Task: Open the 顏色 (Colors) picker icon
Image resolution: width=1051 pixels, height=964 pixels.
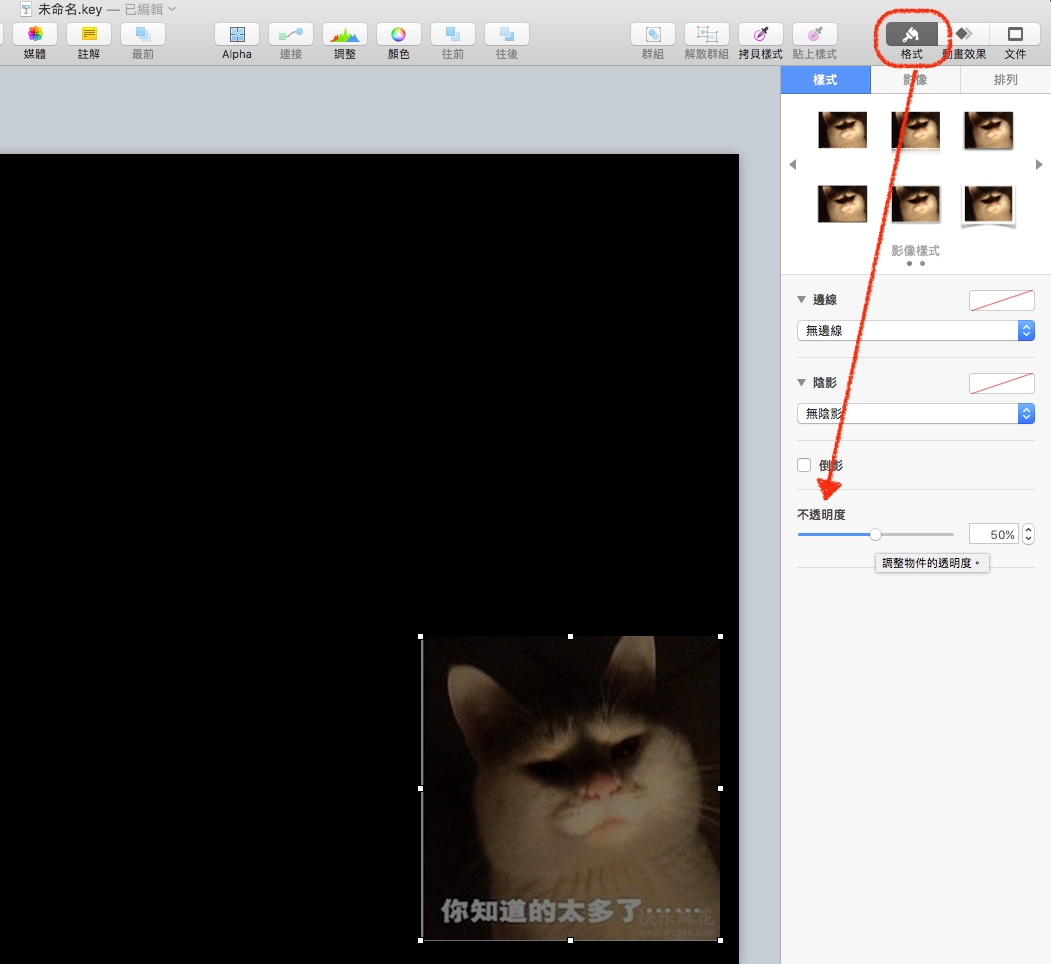Action: [398, 34]
